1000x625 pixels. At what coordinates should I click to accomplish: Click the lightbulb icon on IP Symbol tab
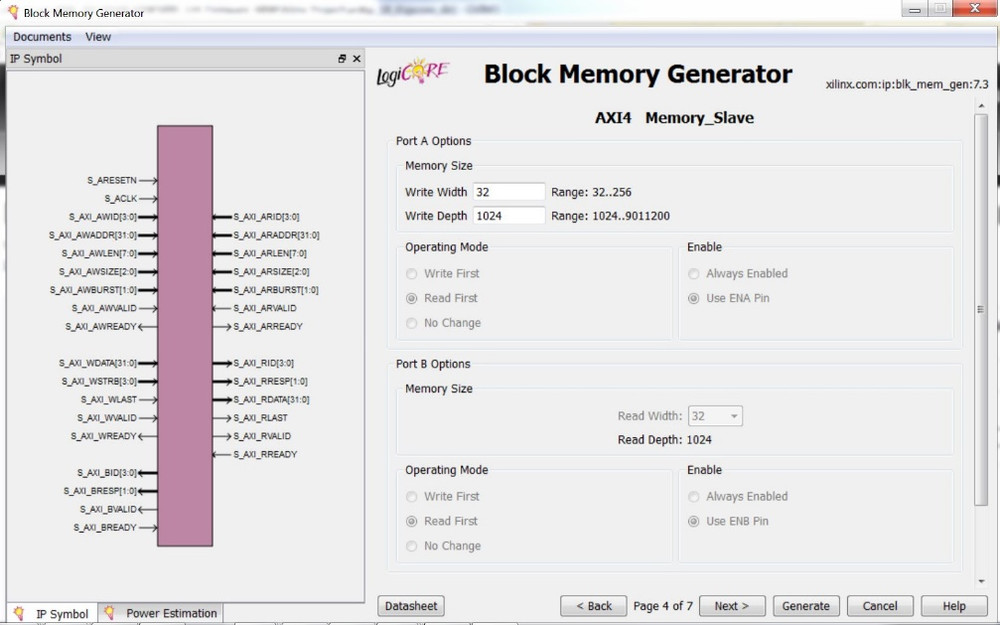(x=19, y=613)
